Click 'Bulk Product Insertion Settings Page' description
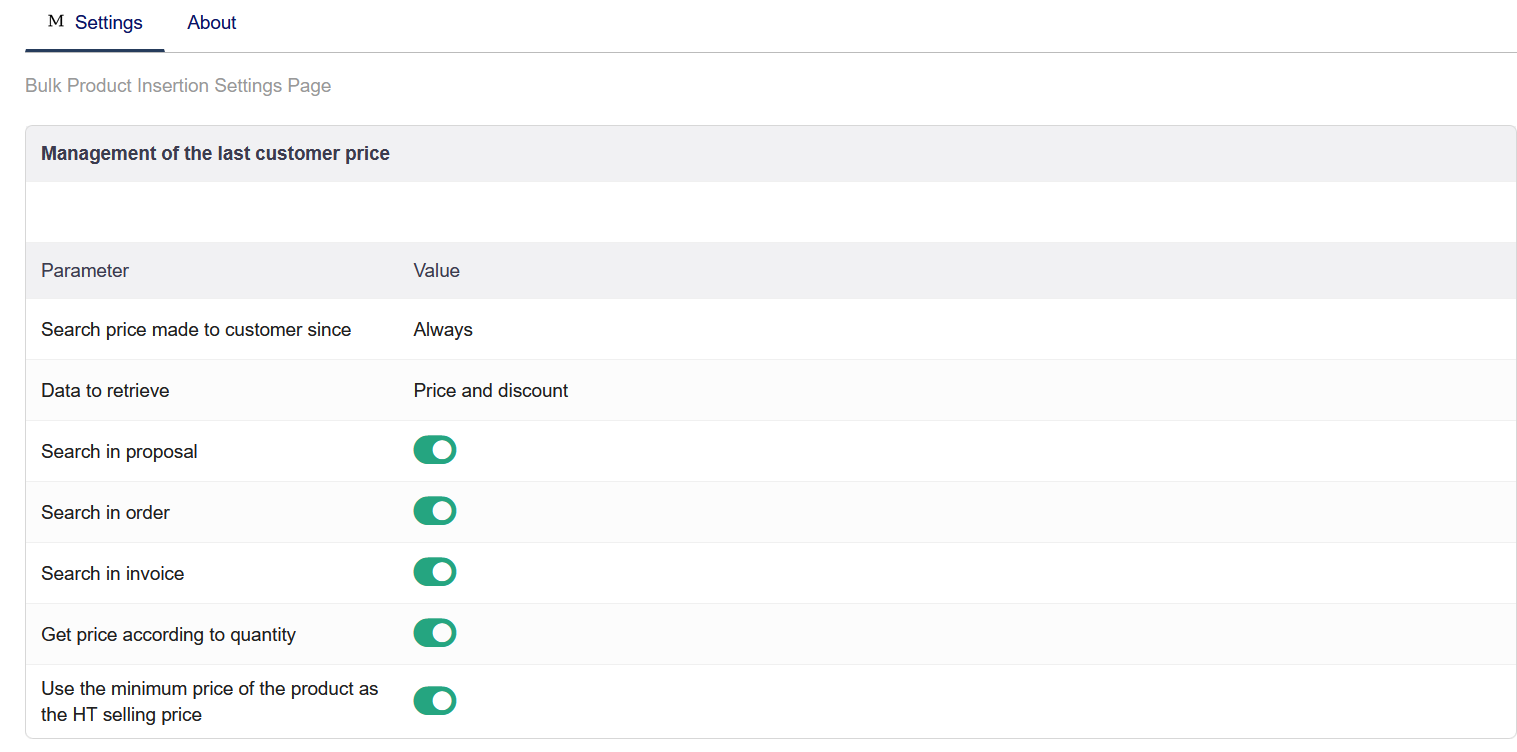Viewport: 1517px width, 752px height. click(x=178, y=86)
